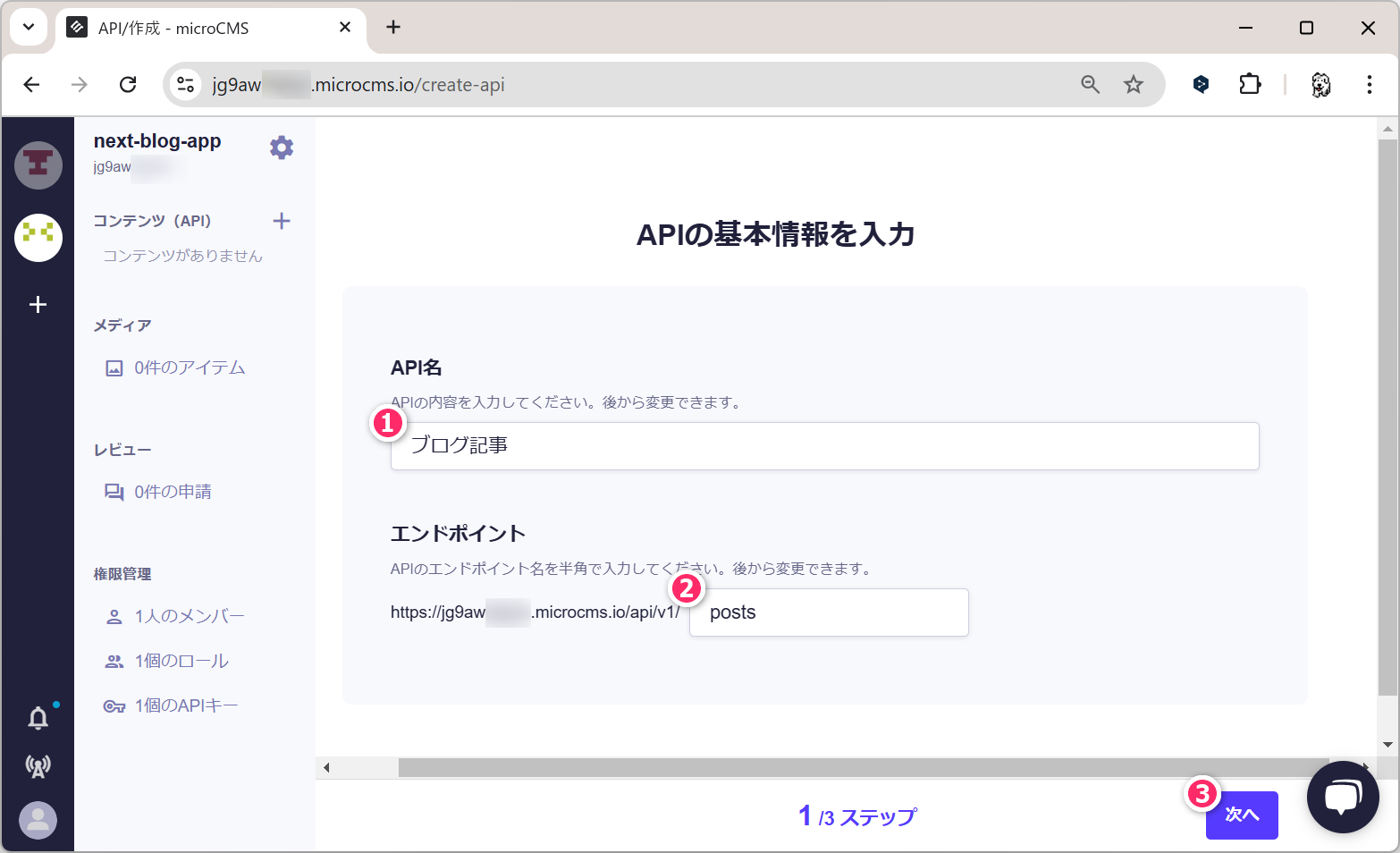Open 0件のアイテム media page
The width and height of the screenshot is (1400, 853).
pyautogui.click(x=189, y=367)
